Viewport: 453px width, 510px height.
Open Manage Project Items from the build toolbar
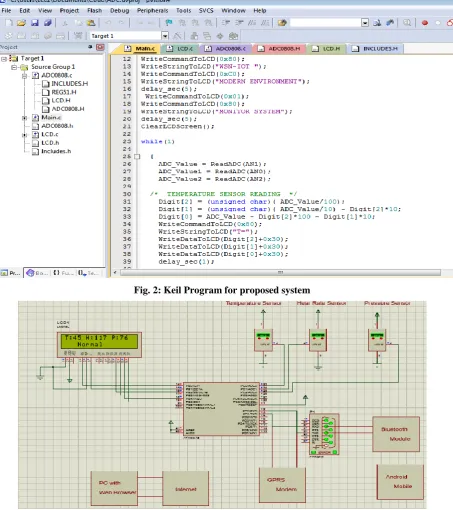coord(194,36)
